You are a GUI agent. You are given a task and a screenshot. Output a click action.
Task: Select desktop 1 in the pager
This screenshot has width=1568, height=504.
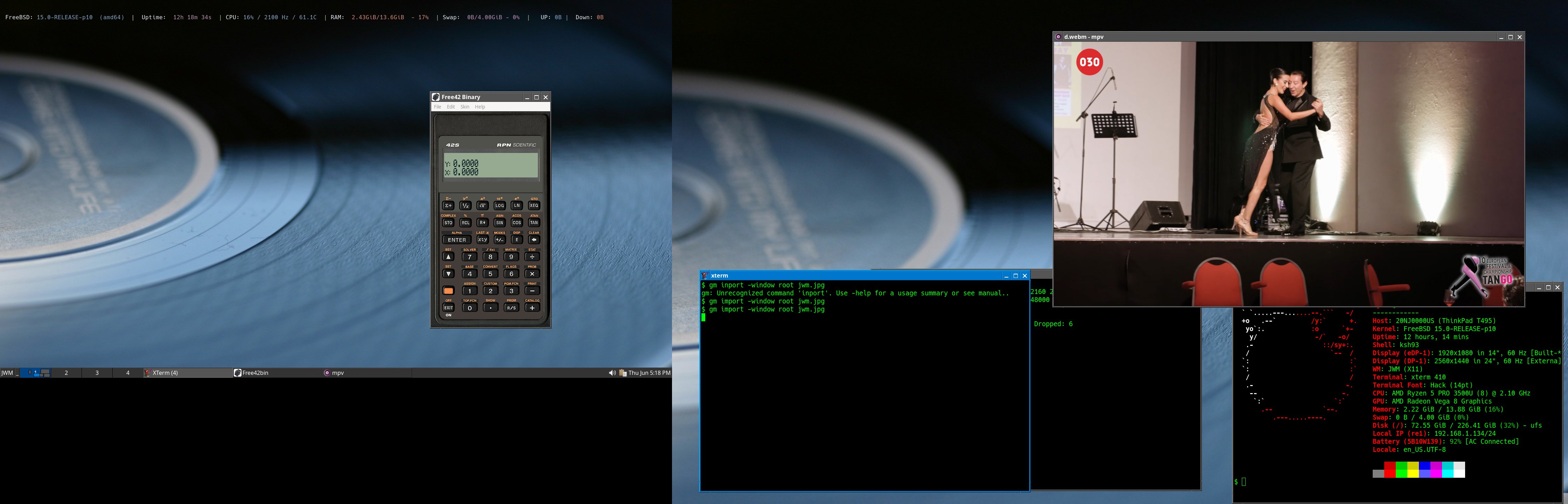(x=35, y=373)
